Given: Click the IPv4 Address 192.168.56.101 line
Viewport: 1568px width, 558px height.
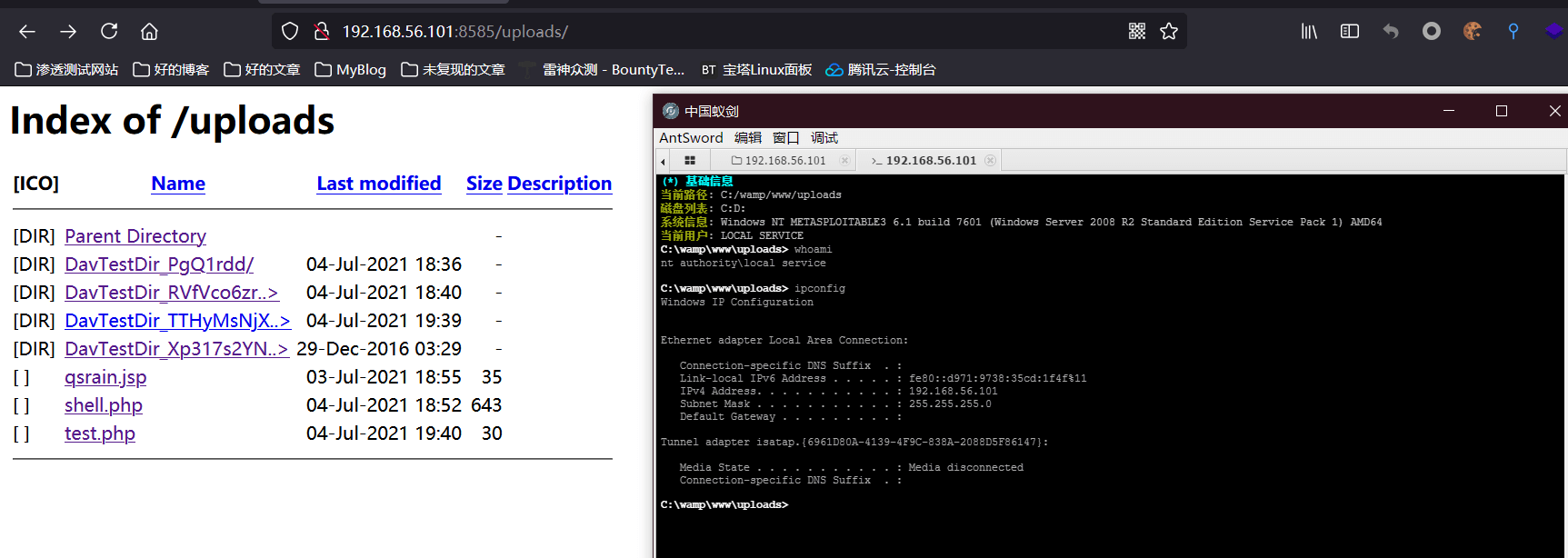Looking at the screenshot, I should pos(838,391).
